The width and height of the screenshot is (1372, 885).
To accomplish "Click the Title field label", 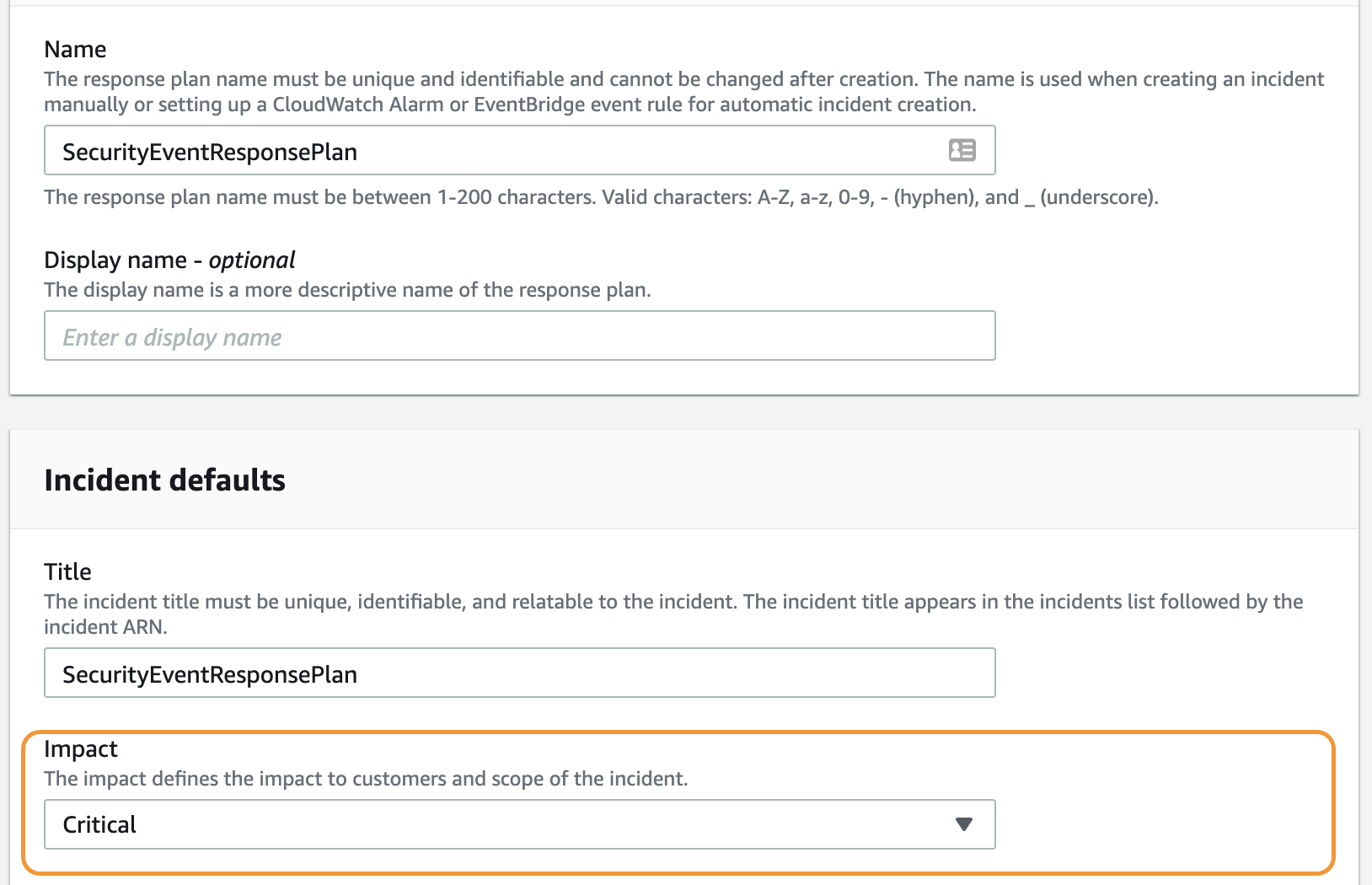I will (67, 571).
